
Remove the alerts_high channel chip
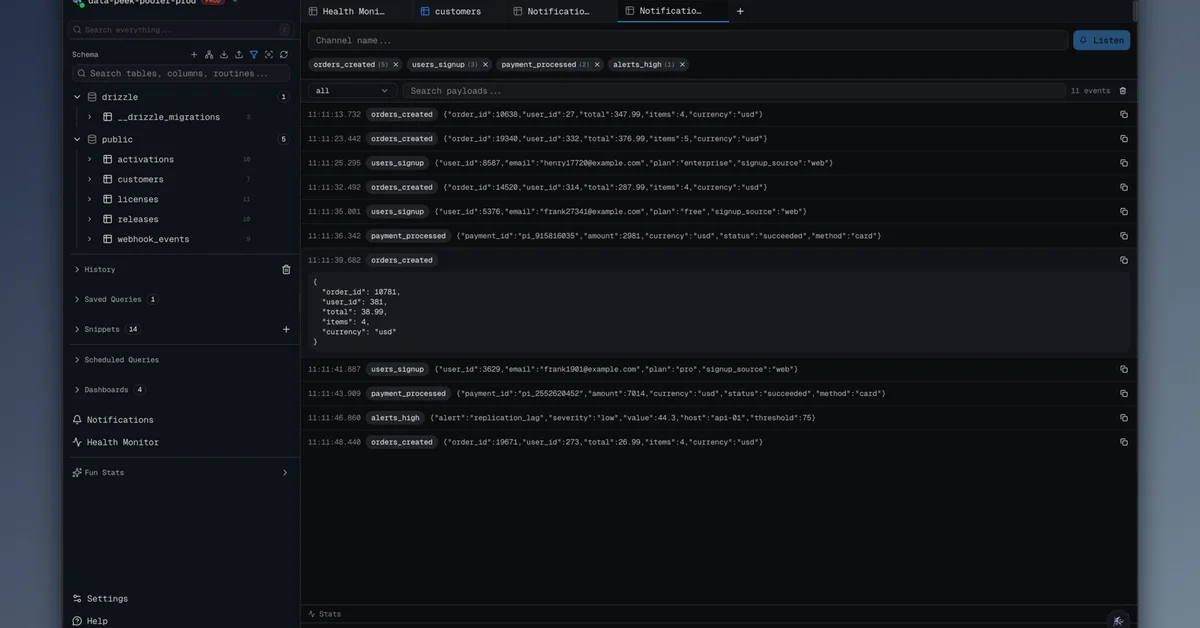click(x=683, y=65)
